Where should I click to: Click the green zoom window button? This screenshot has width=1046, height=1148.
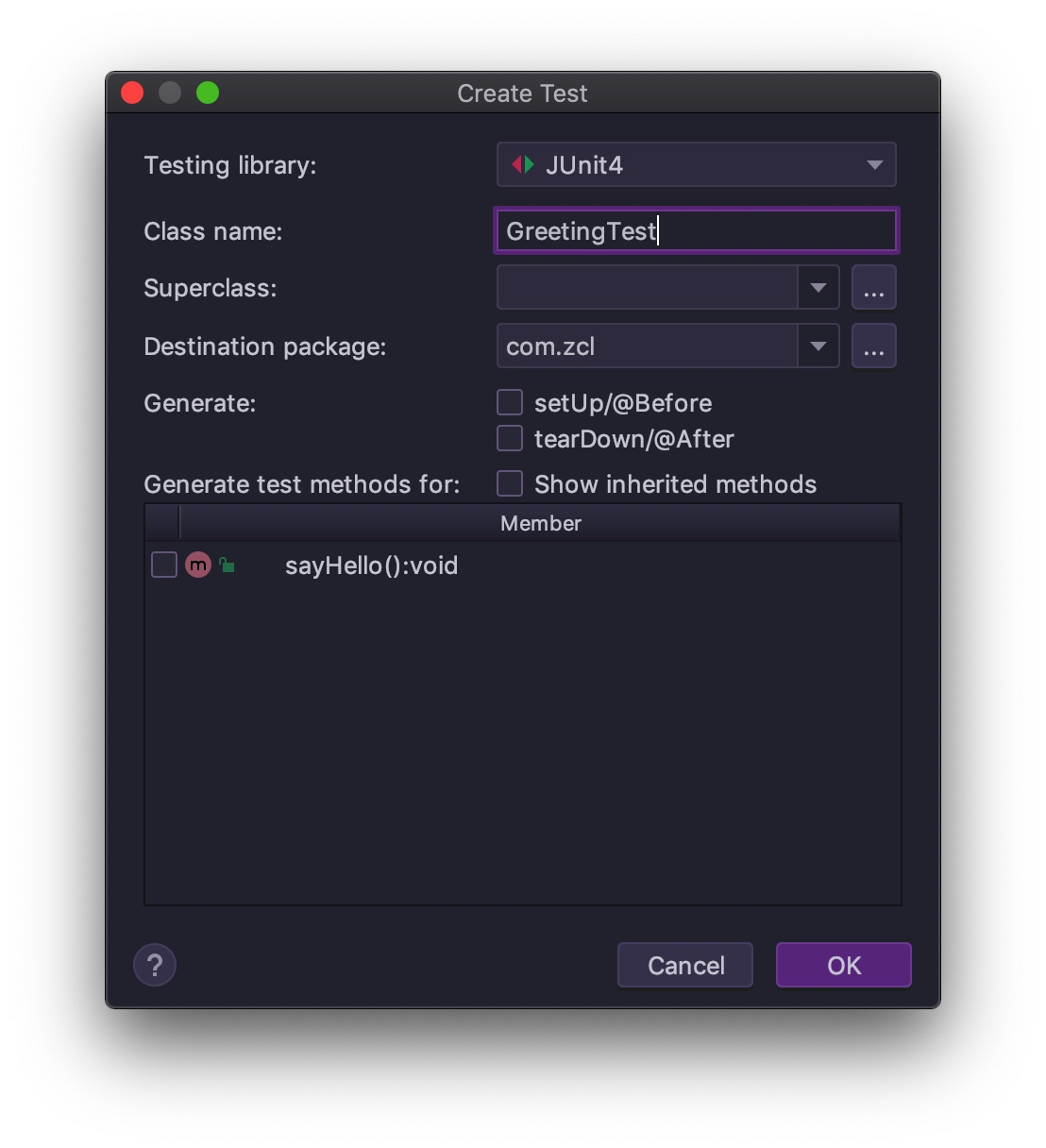[x=208, y=93]
